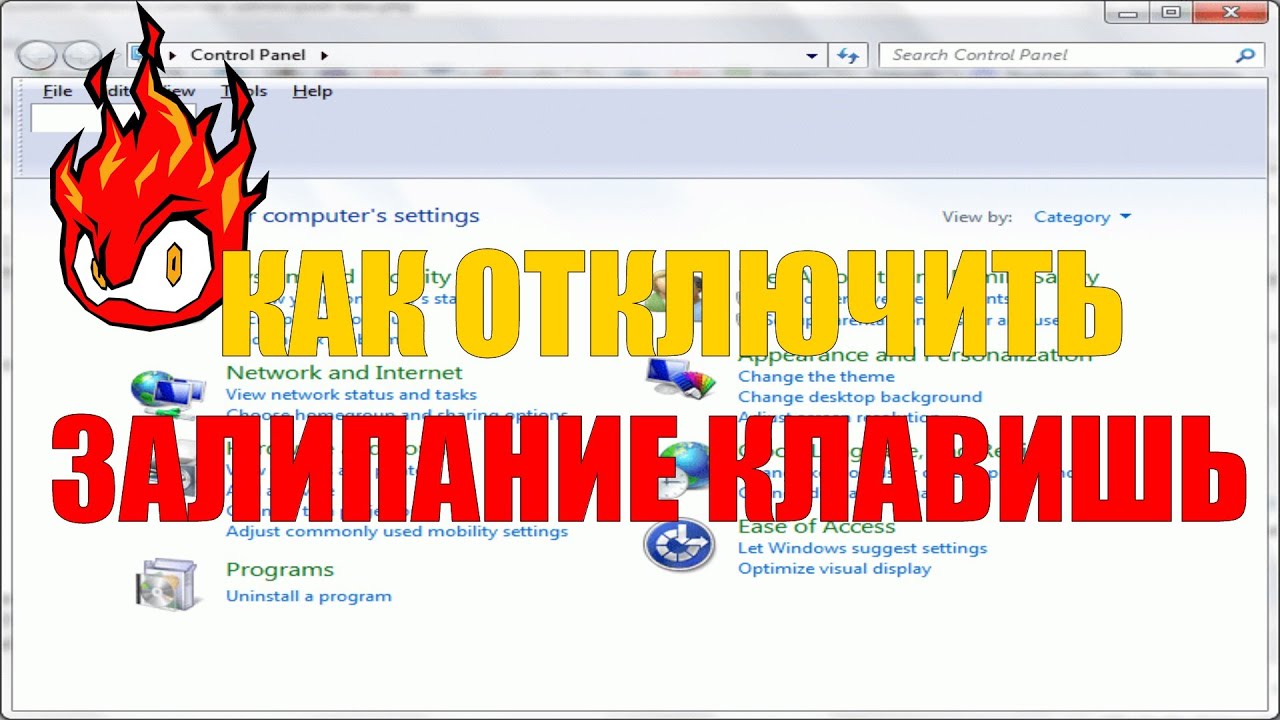1280x720 pixels.
Task: Open Network and Internet category
Action: [345, 372]
